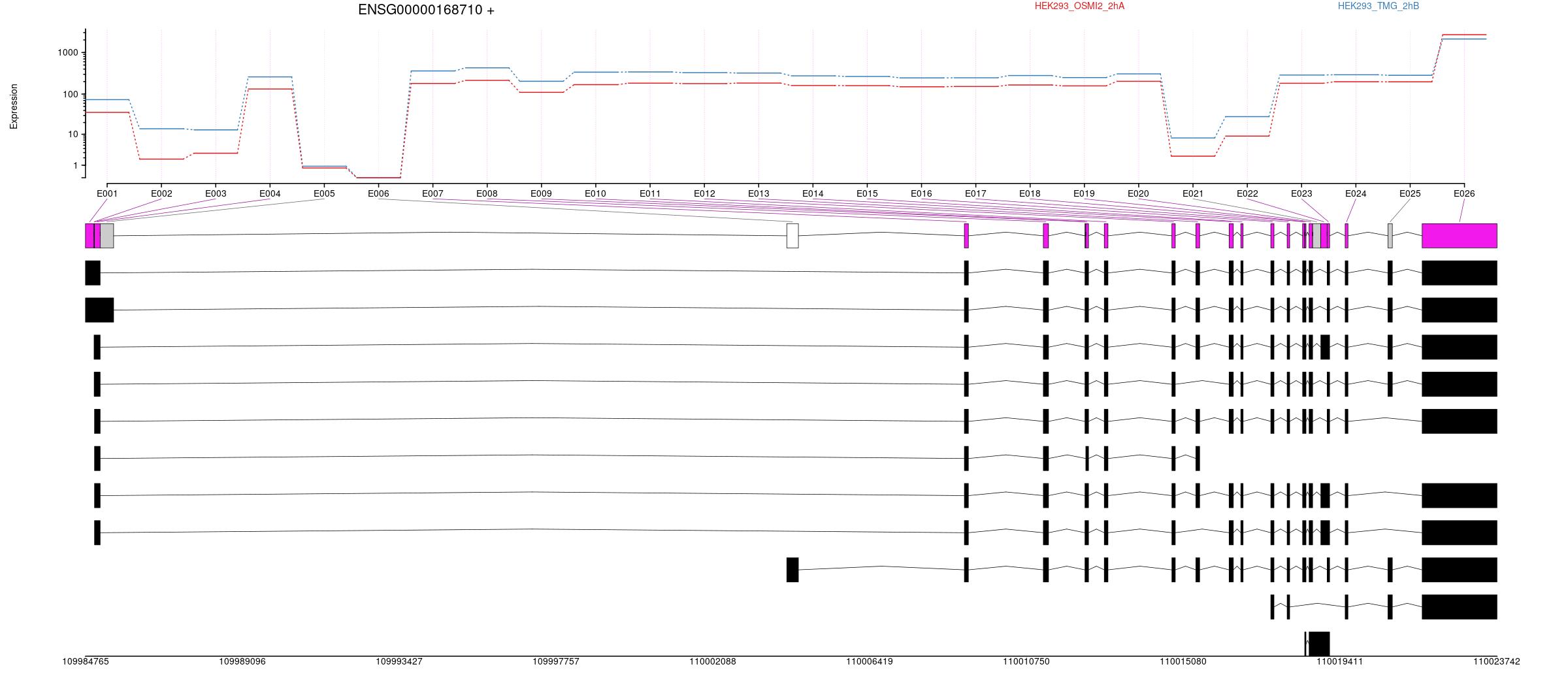Screen dimensions: 1568x673
Task: Click exon label E004
Action: pyautogui.click(x=270, y=193)
